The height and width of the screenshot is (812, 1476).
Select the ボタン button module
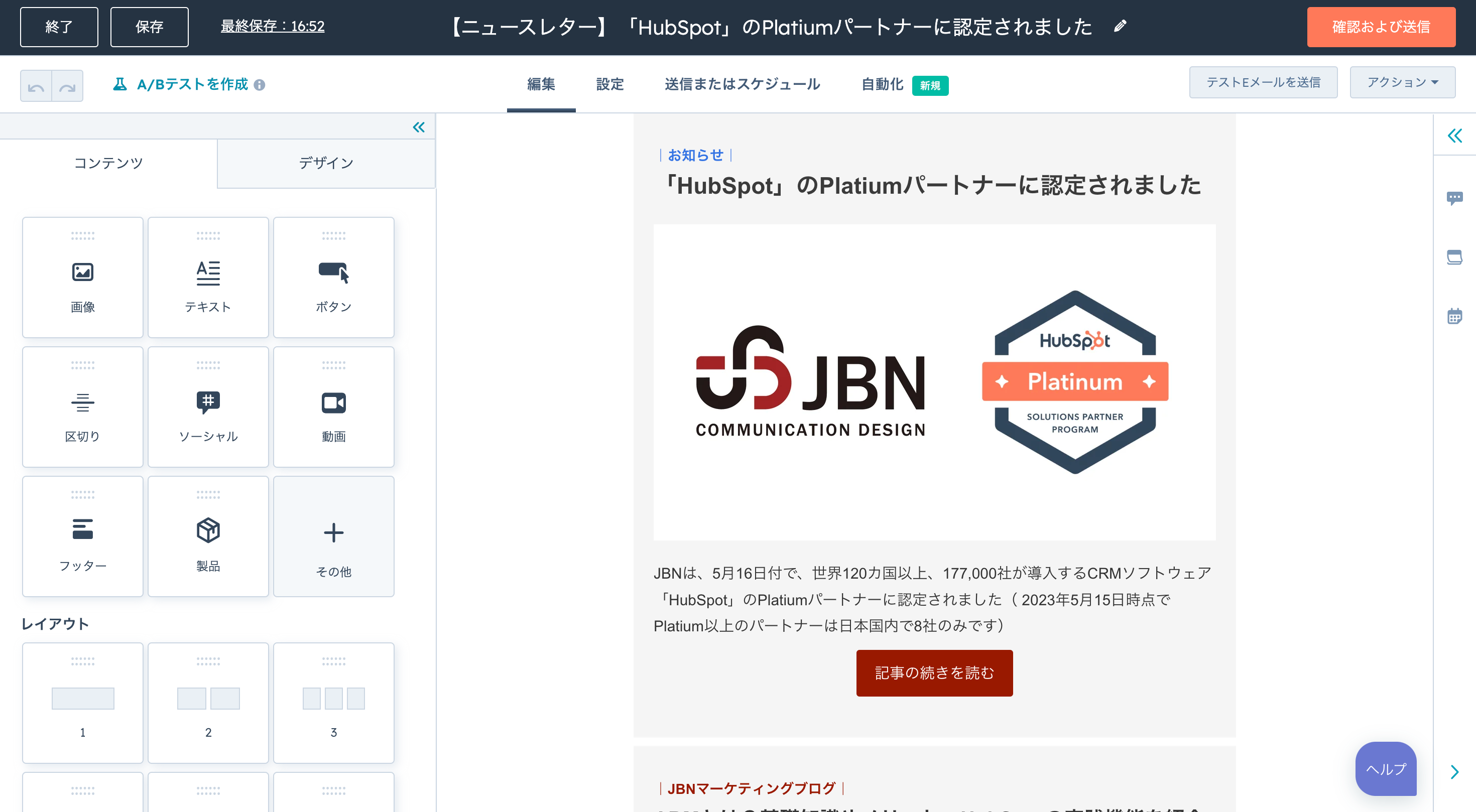click(333, 277)
